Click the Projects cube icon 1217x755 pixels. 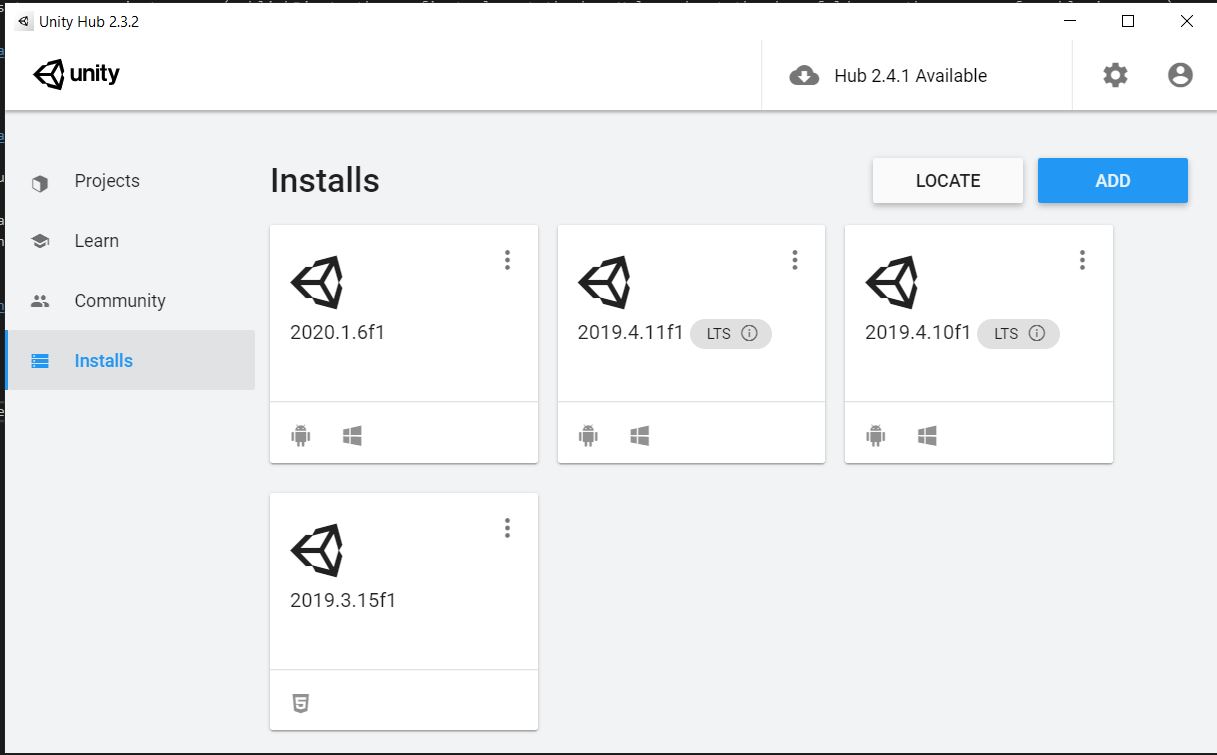click(40, 183)
